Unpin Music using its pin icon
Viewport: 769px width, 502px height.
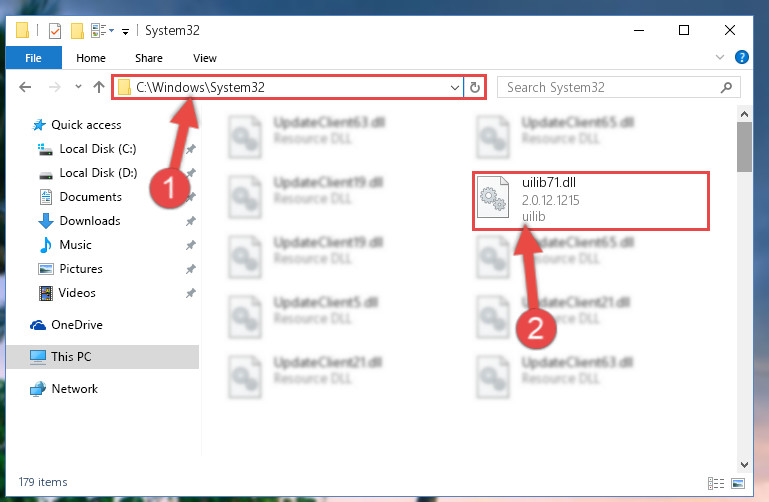click(x=190, y=245)
